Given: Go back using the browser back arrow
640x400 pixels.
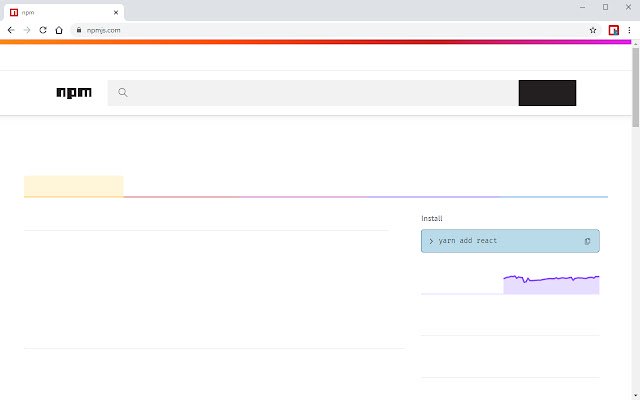Looking at the screenshot, I should tap(11, 30).
